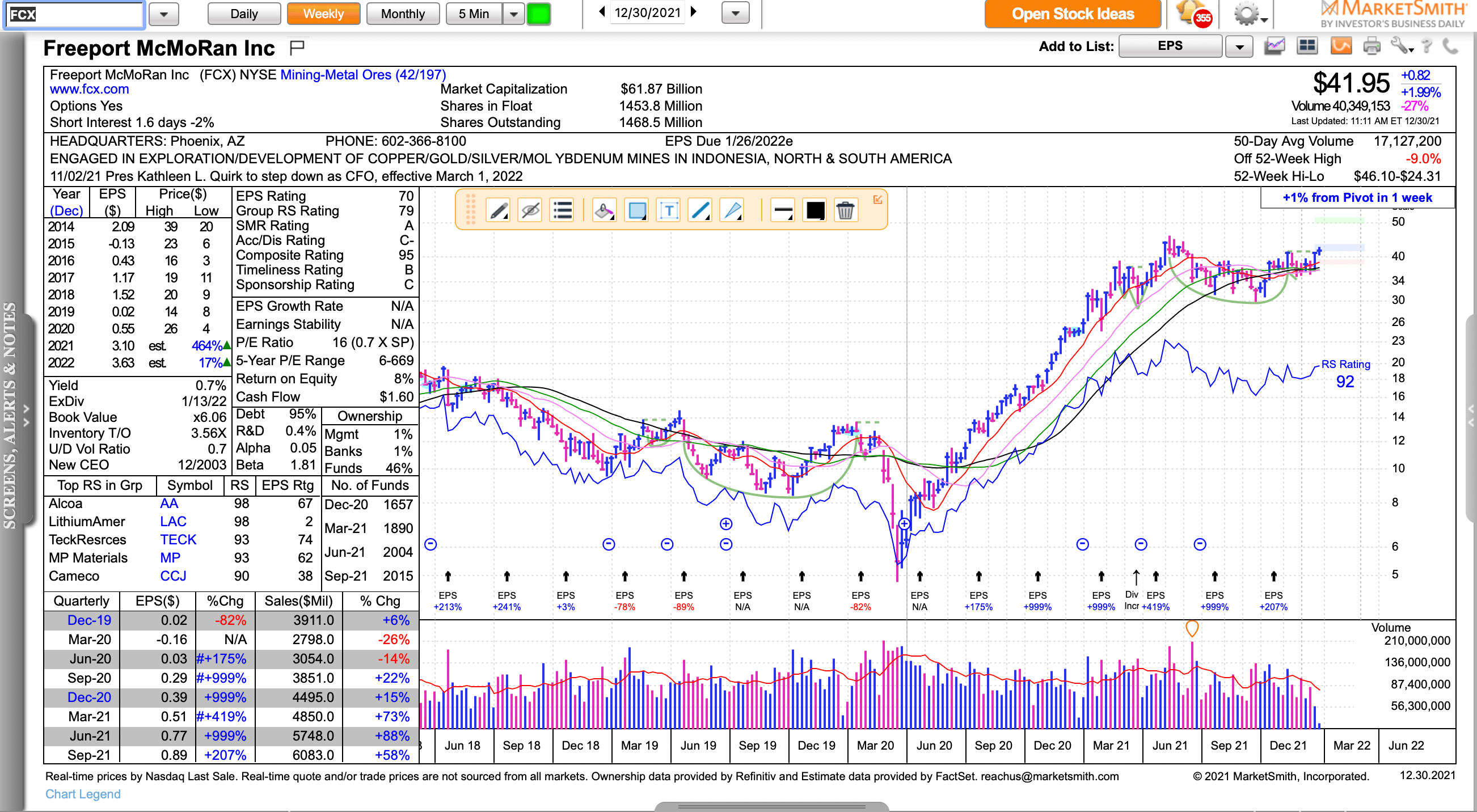Select the 5 Min intraday chart

click(474, 14)
